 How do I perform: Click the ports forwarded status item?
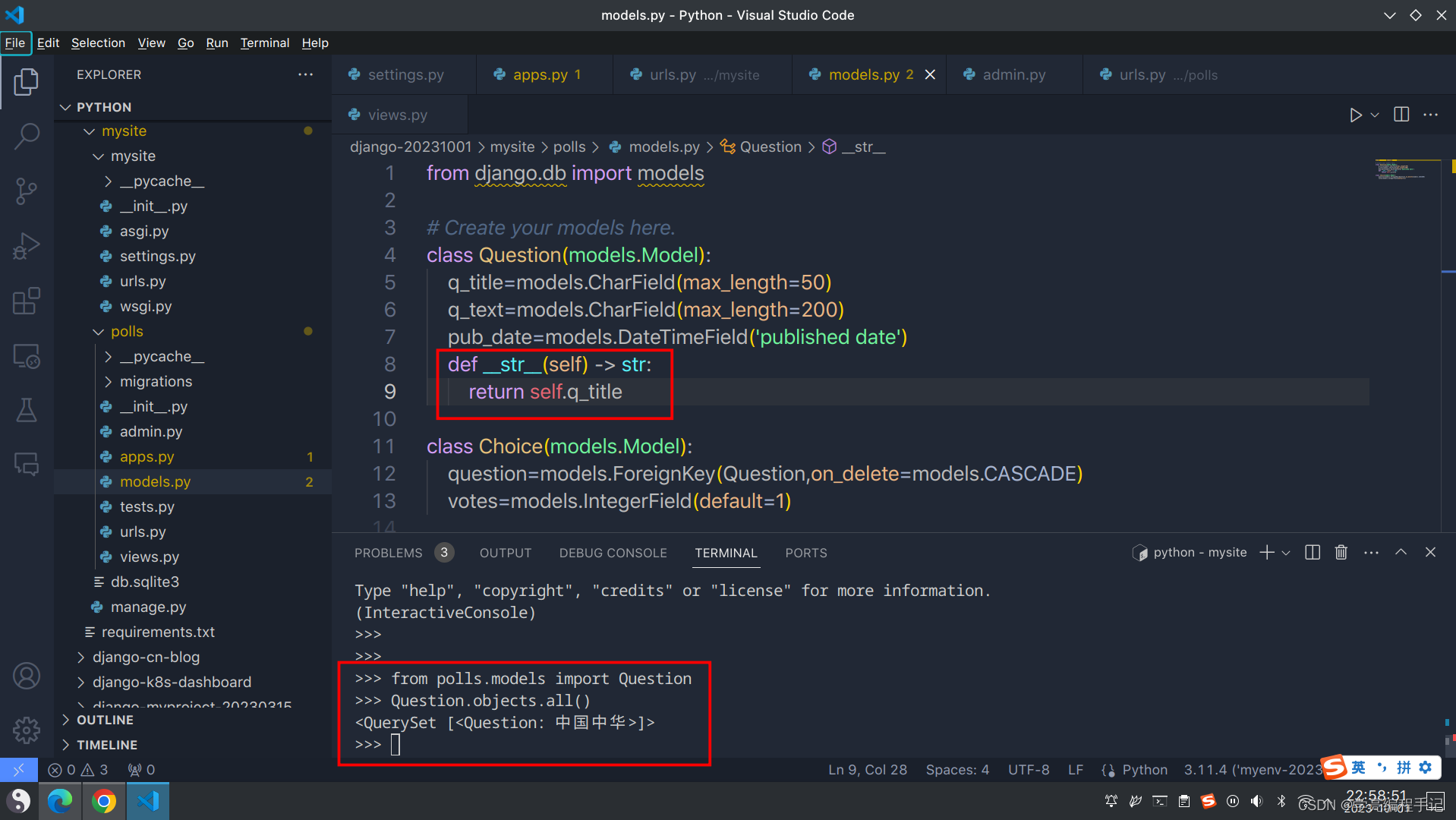click(142, 770)
